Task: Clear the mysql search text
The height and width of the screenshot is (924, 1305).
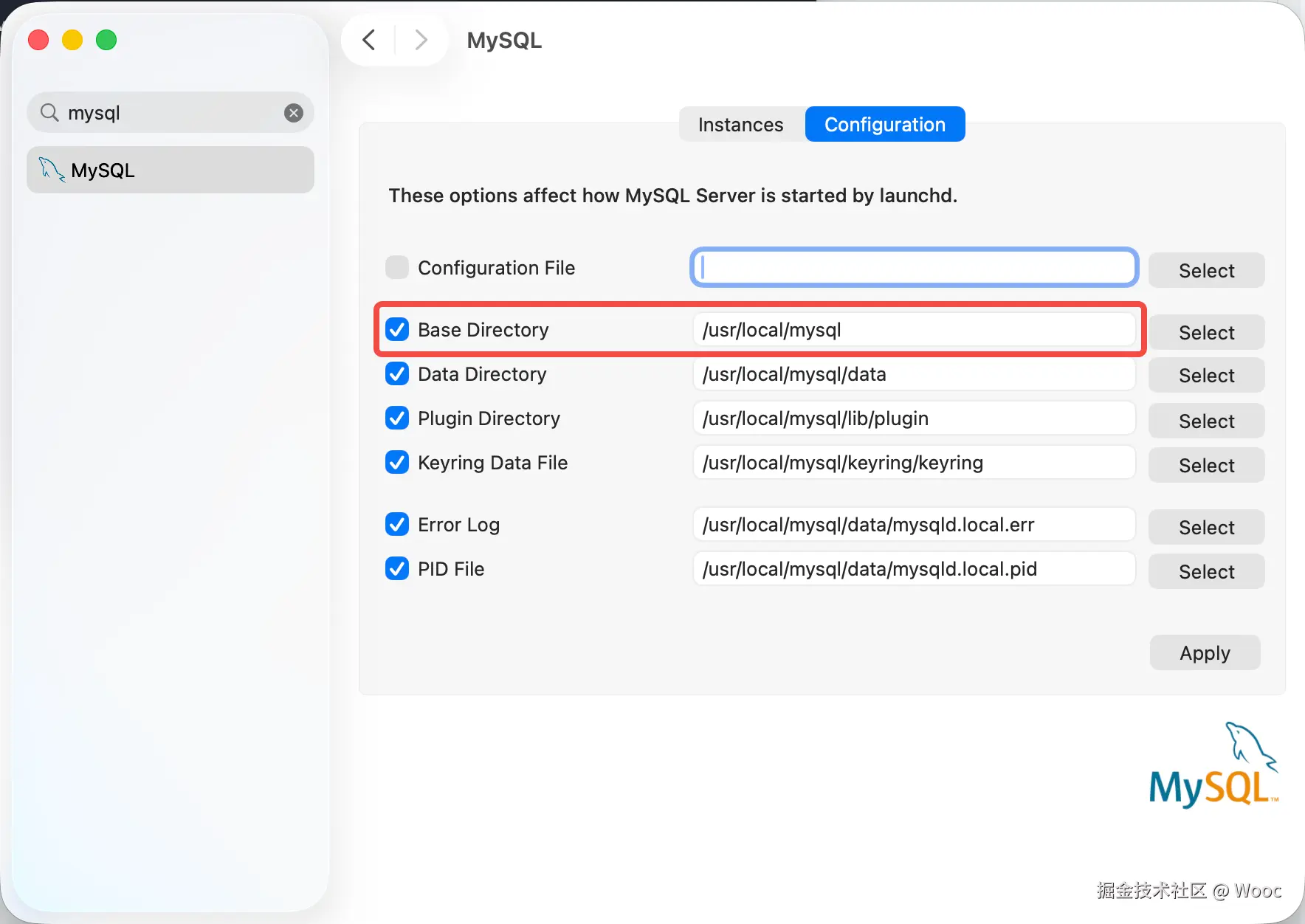Action: point(294,113)
